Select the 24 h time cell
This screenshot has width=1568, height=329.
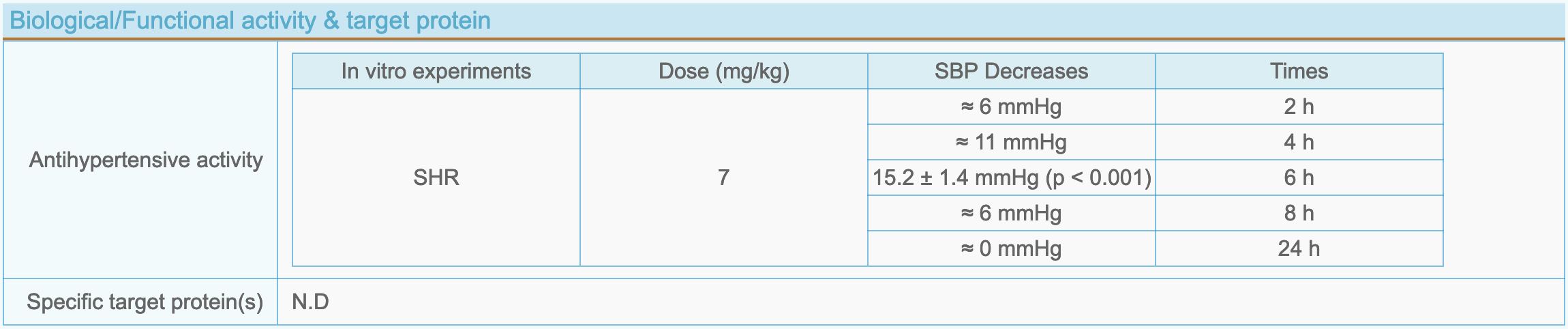tap(1299, 248)
